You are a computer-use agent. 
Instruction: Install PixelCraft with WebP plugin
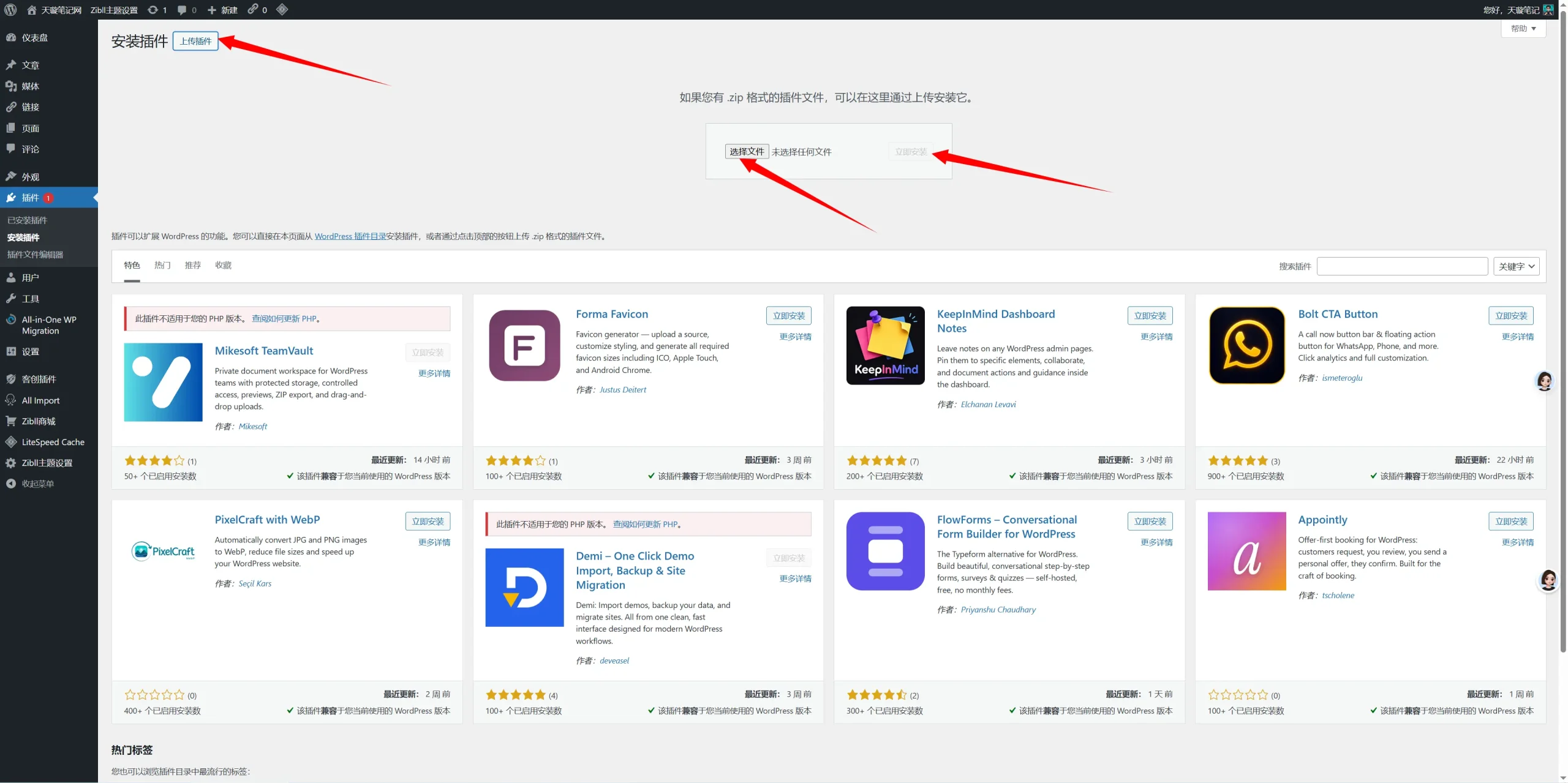[428, 522]
